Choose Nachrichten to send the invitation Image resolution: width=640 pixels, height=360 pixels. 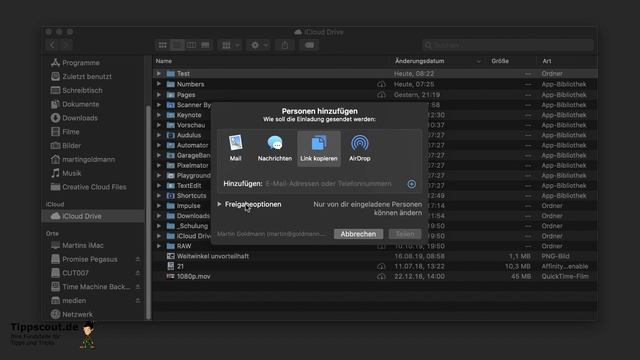(x=275, y=148)
